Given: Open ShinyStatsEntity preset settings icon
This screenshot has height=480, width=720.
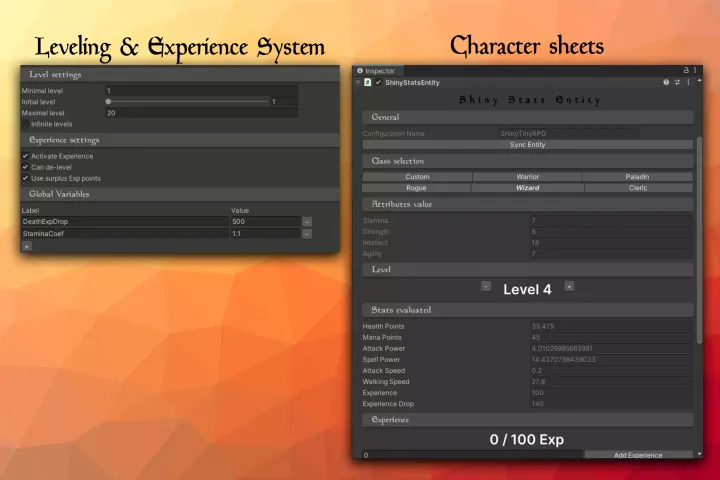Looking at the screenshot, I should [677, 82].
